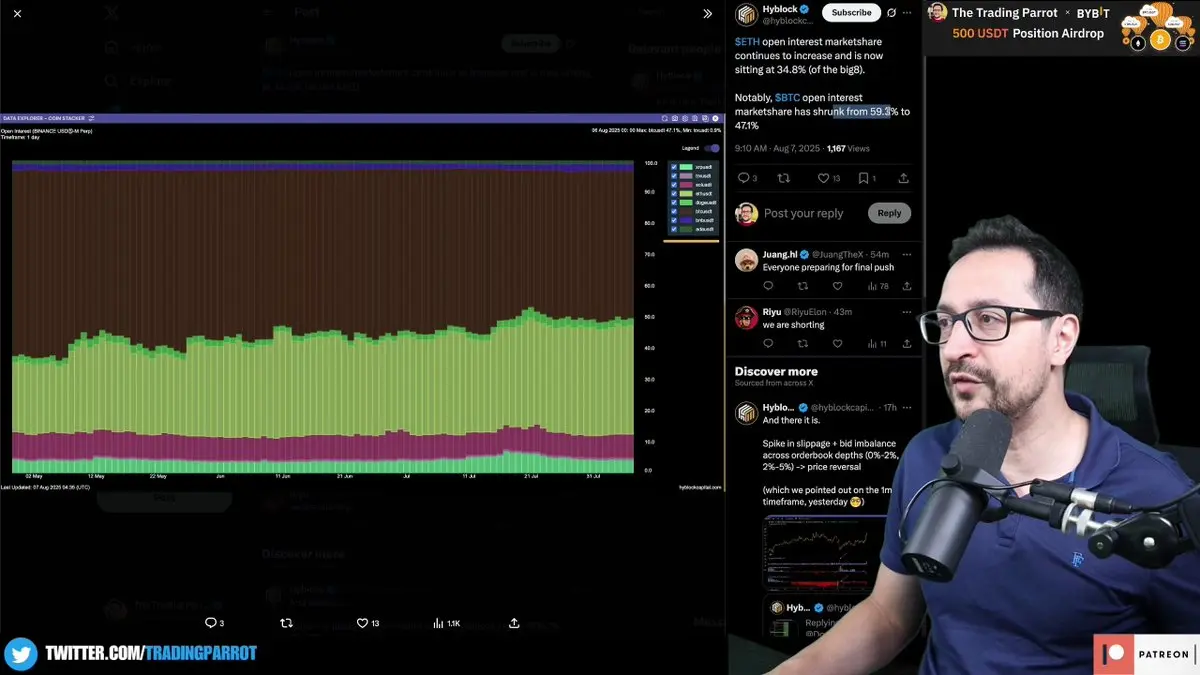Like Riyu's comment
This screenshot has height=675, width=1200.
[837, 344]
